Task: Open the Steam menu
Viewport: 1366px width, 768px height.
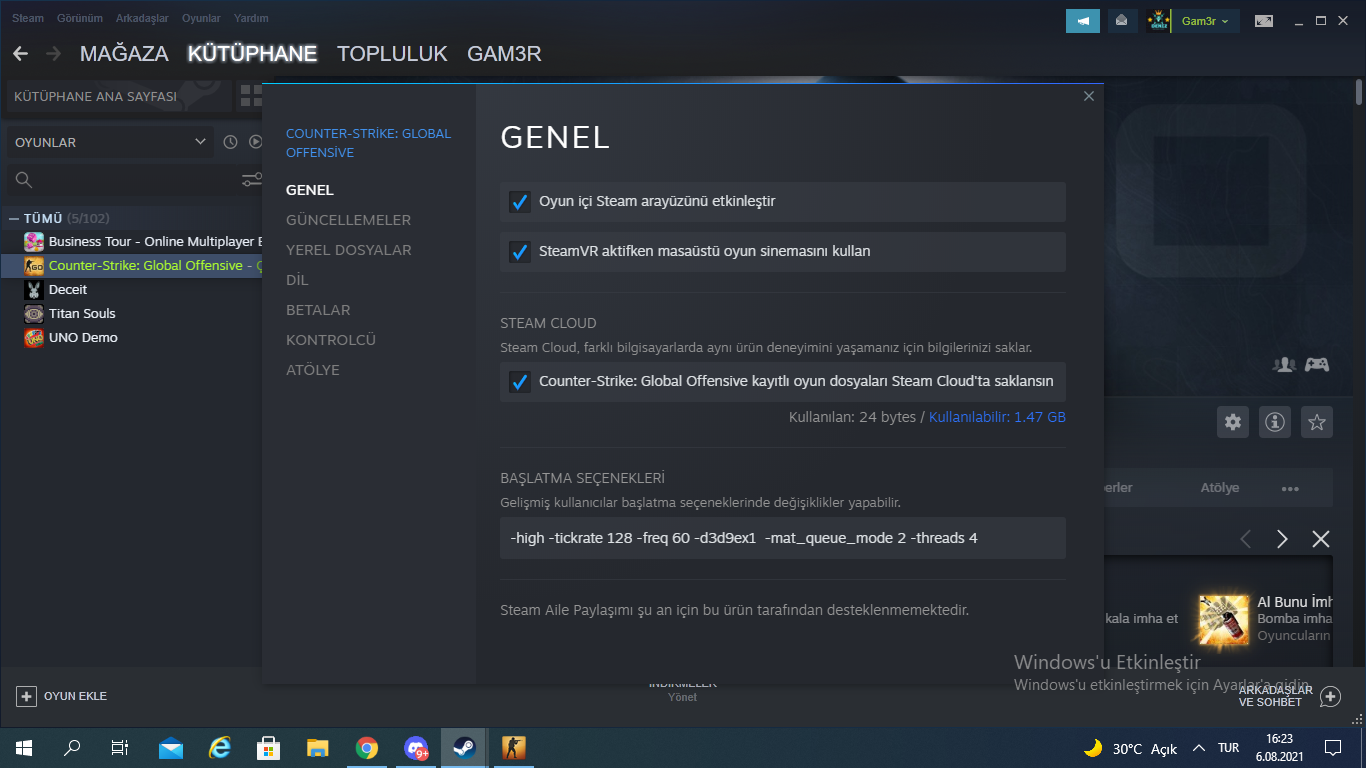Action: click(28, 18)
